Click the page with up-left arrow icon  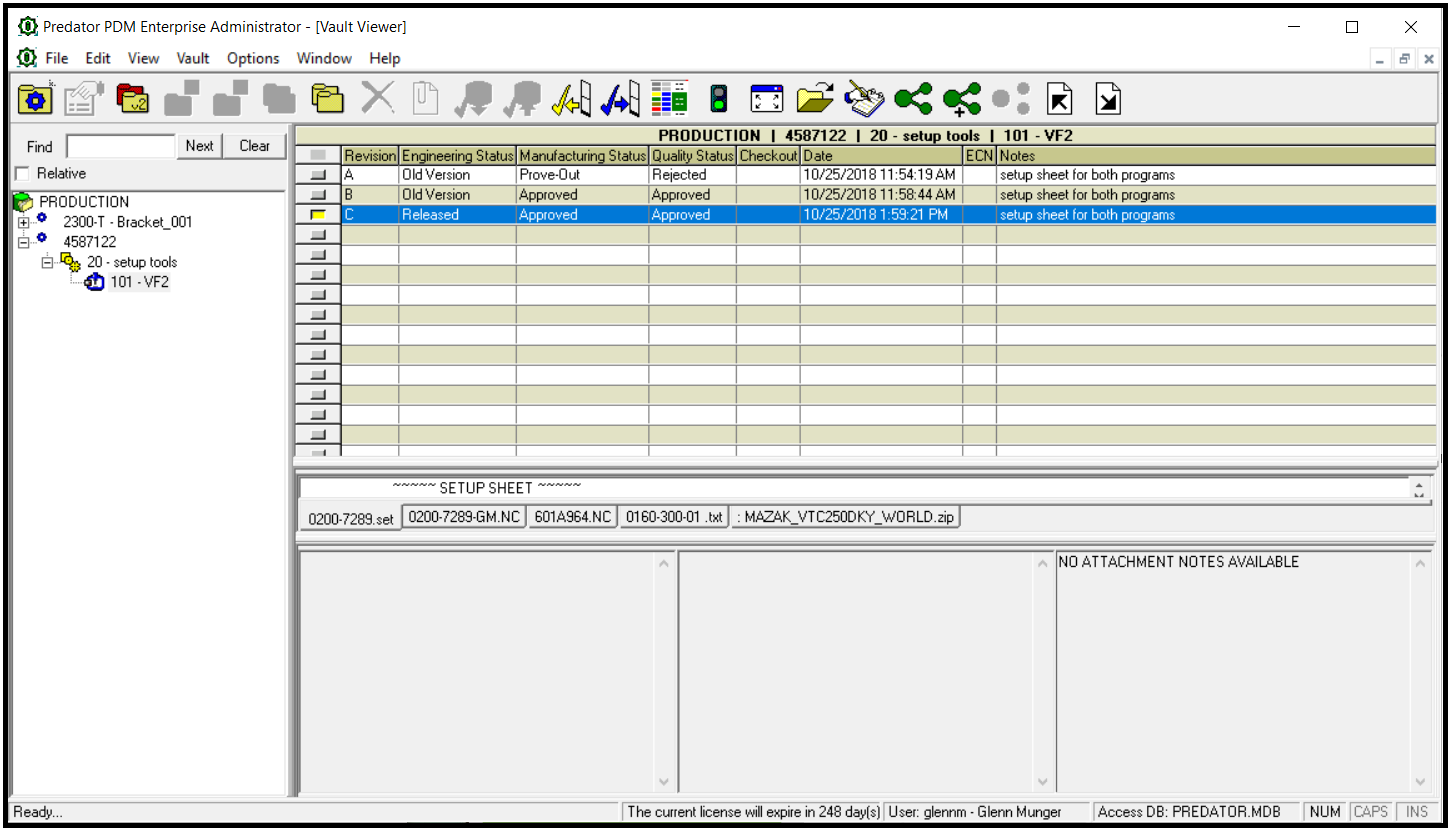1060,98
